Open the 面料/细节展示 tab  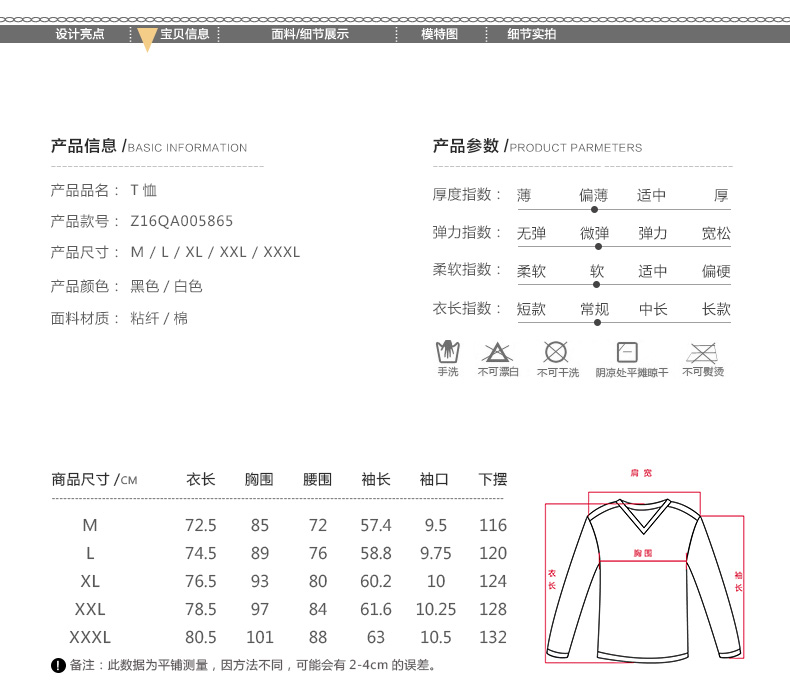coord(310,34)
